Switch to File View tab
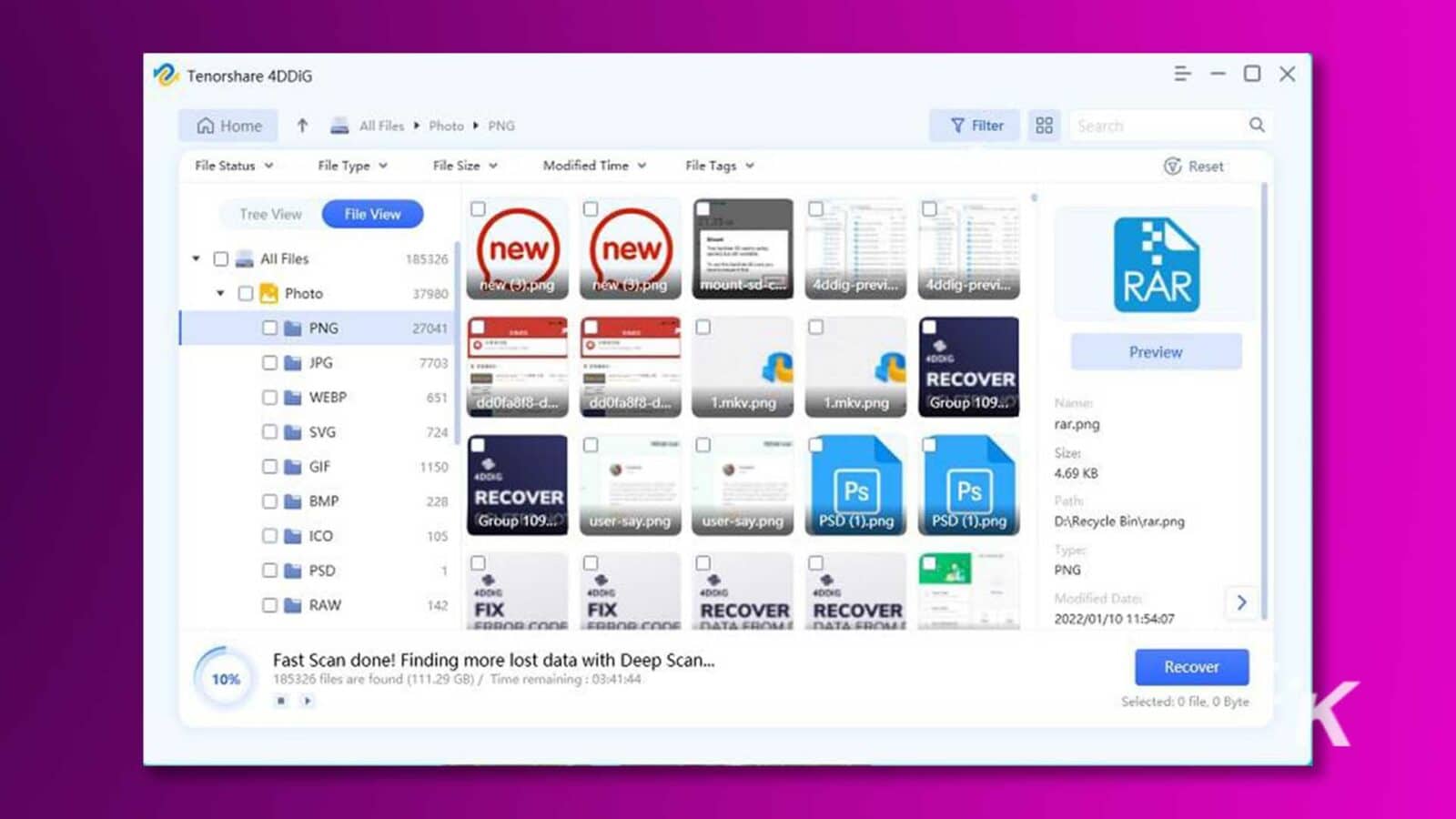 [x=372, y=214]
